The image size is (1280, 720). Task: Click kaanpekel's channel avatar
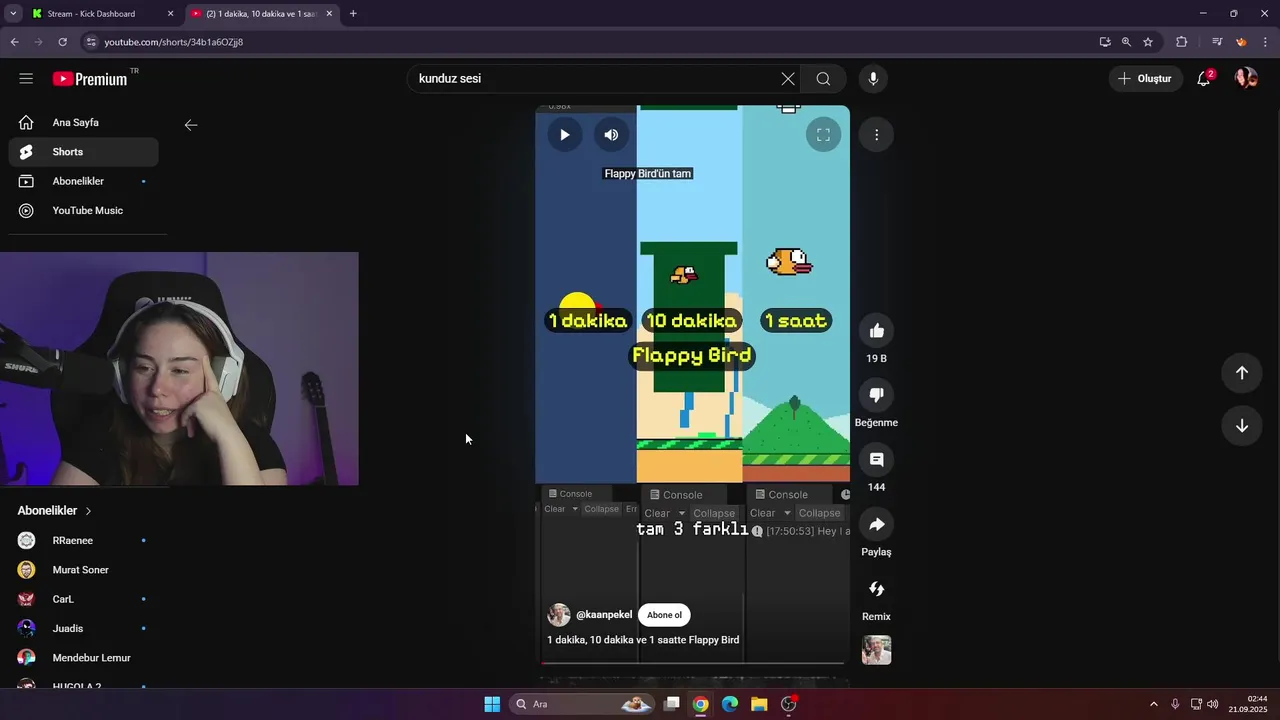coord(559,615)
